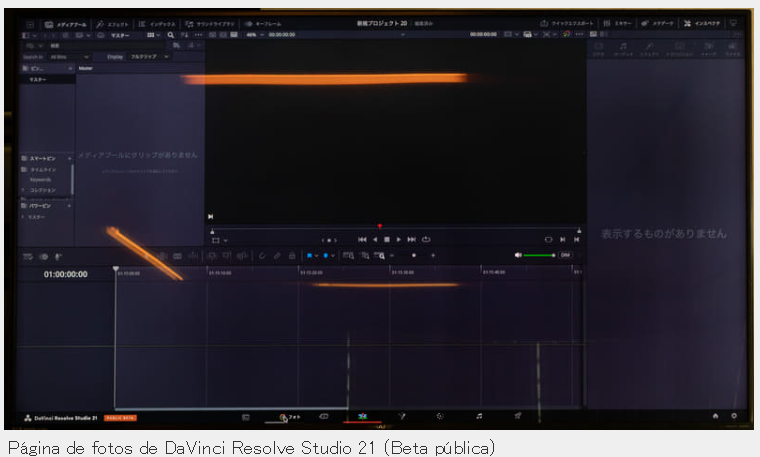The width and height of the screenshot is (760, 457).
Task: Click the timeline zoom out minus
Action: tap(392, 255)
